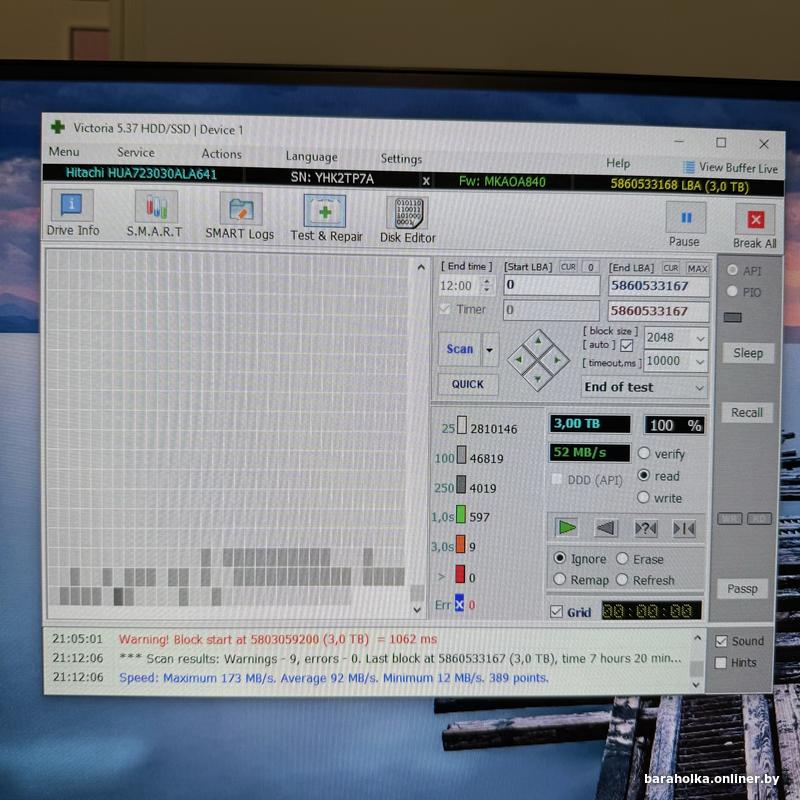Click the MAX button beside End LBA
Image resolution: width=800 pixels, height=800 pixels.
[697, 268]
